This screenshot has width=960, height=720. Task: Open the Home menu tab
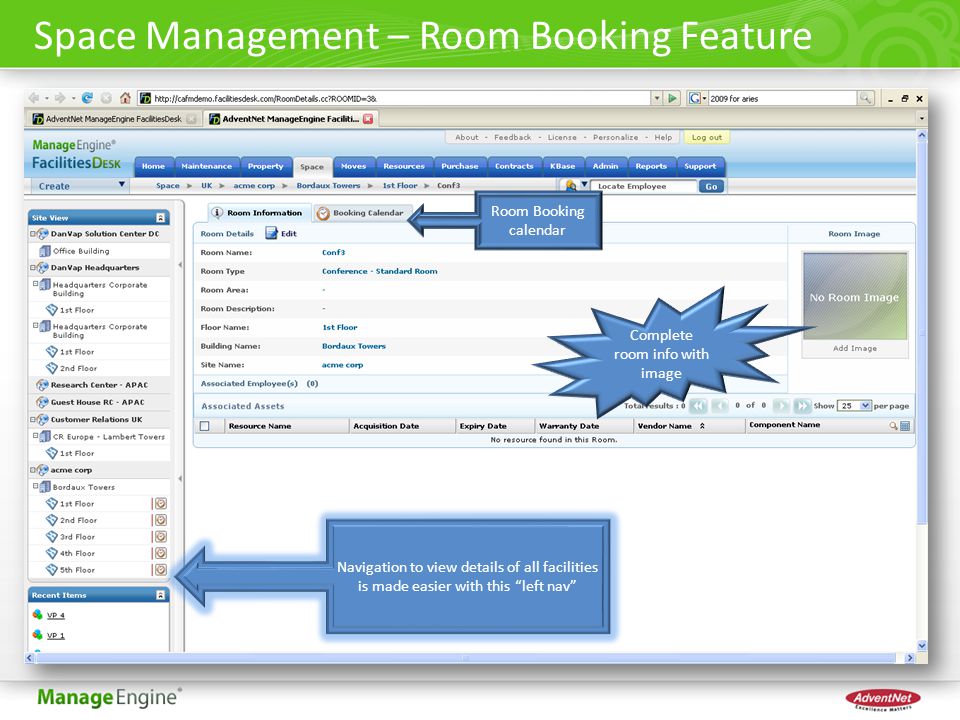[x=153, y=166]
